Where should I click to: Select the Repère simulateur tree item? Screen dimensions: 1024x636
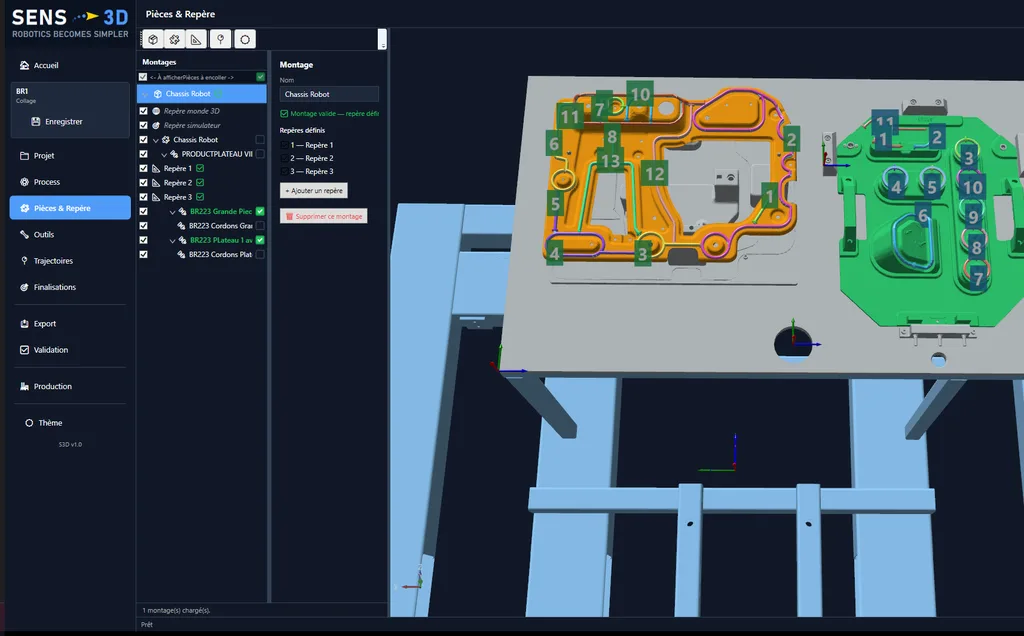(192, 125)
